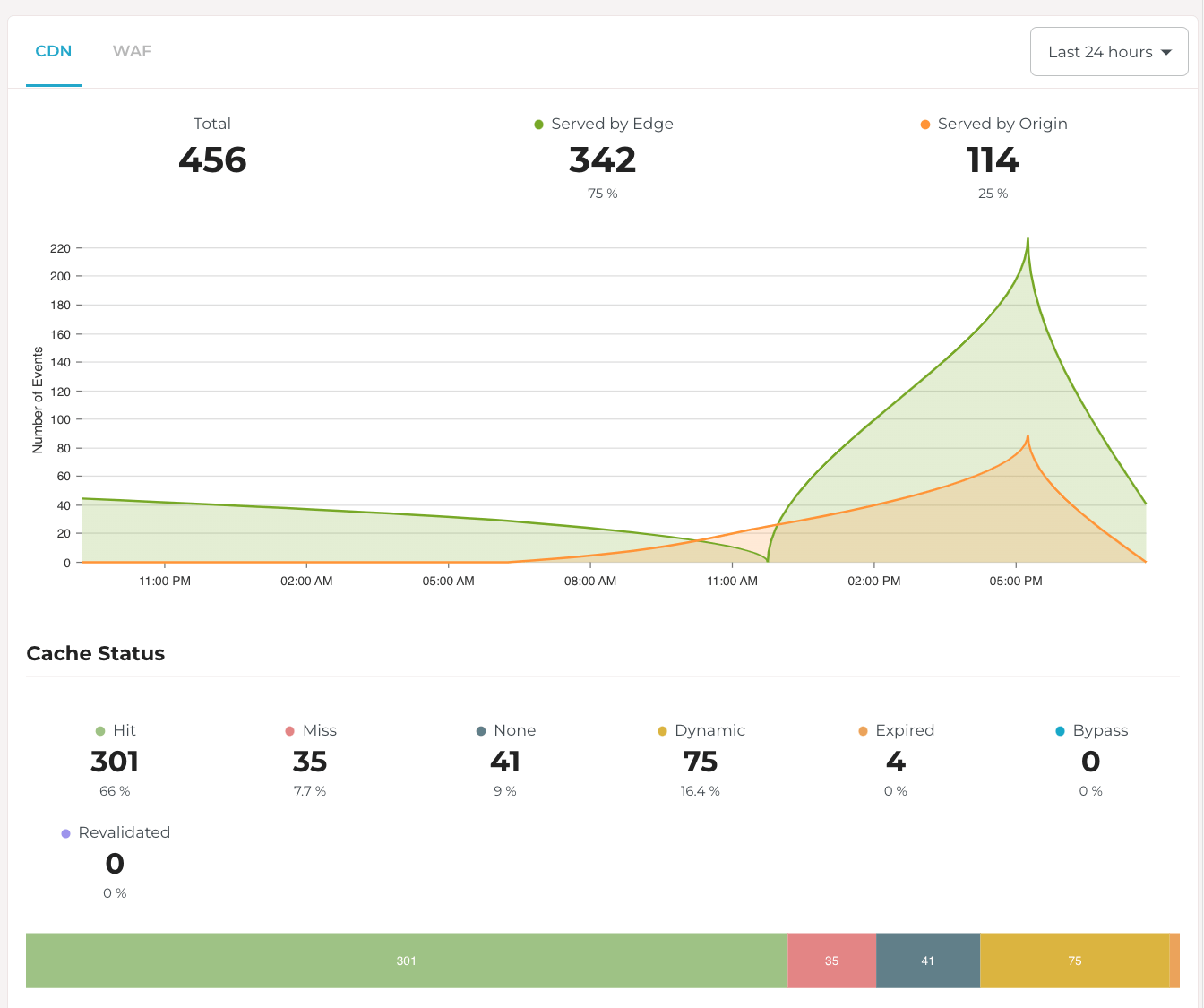Click the None count 41
This screenshot has width=1204, height=1008.
pyautogui.click(x=505, y=762)
